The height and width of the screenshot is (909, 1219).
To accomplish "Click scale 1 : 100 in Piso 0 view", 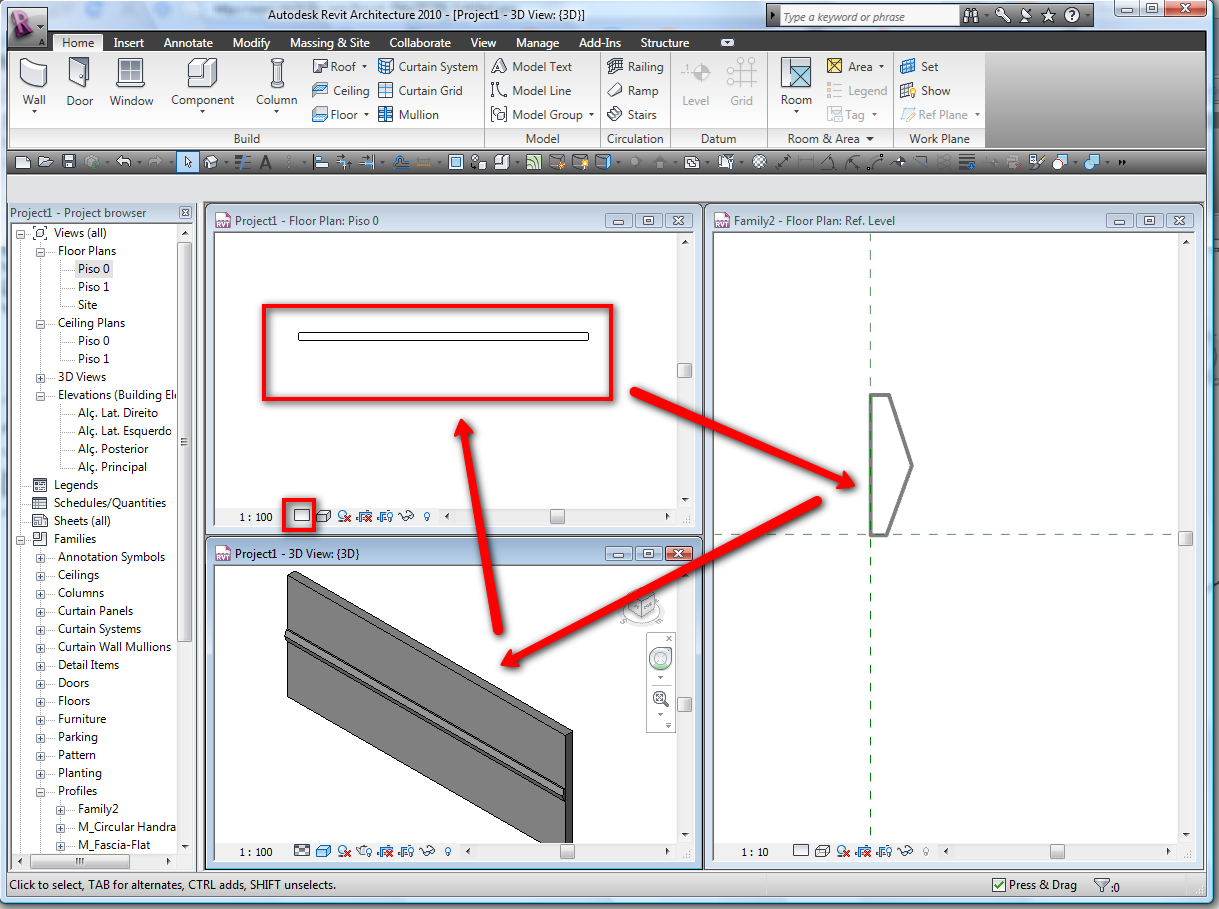I will pyautogui.click(x=256, y=517).
